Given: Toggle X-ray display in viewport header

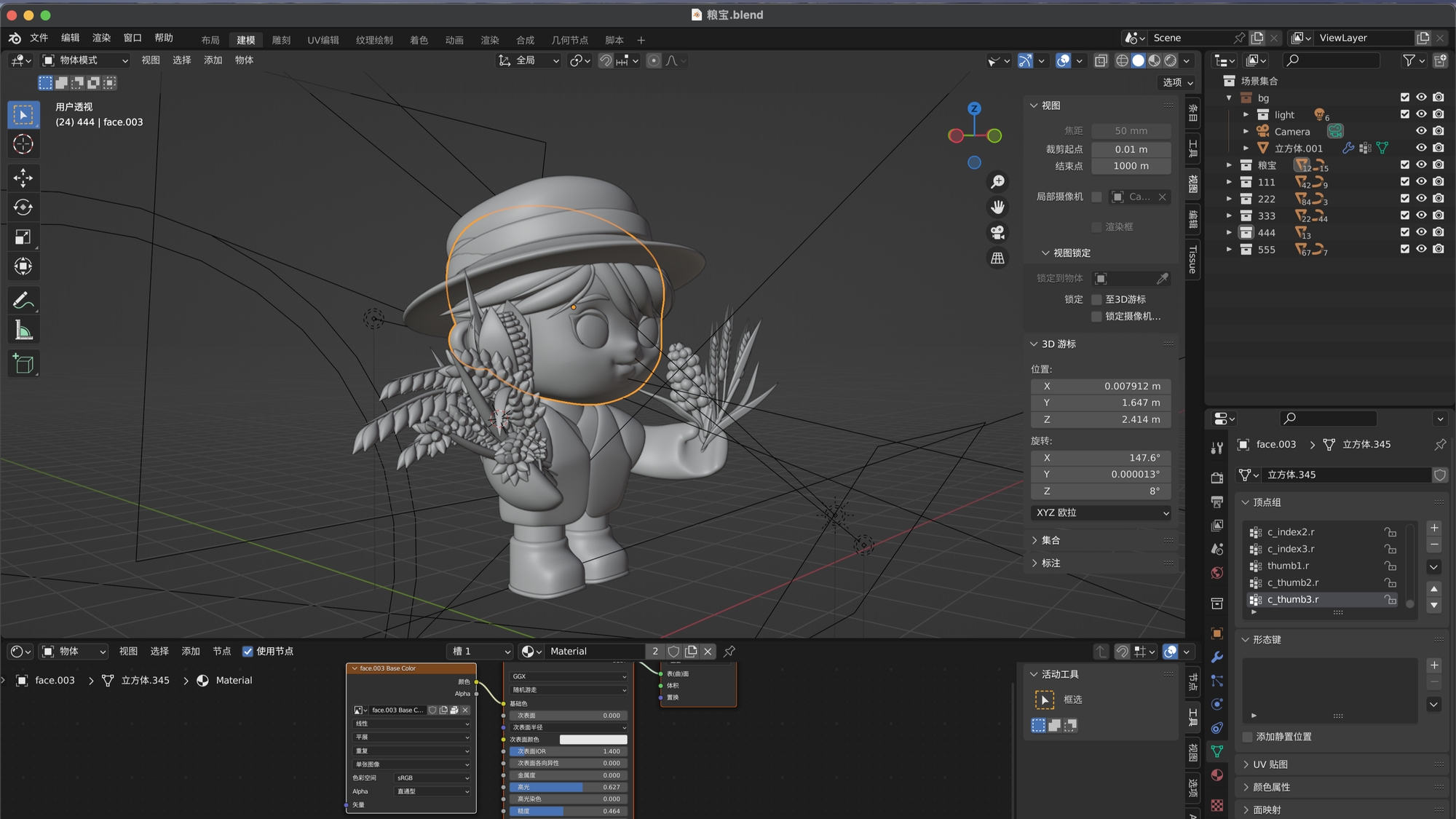Looking at the screenshot, I should 1101,60.
